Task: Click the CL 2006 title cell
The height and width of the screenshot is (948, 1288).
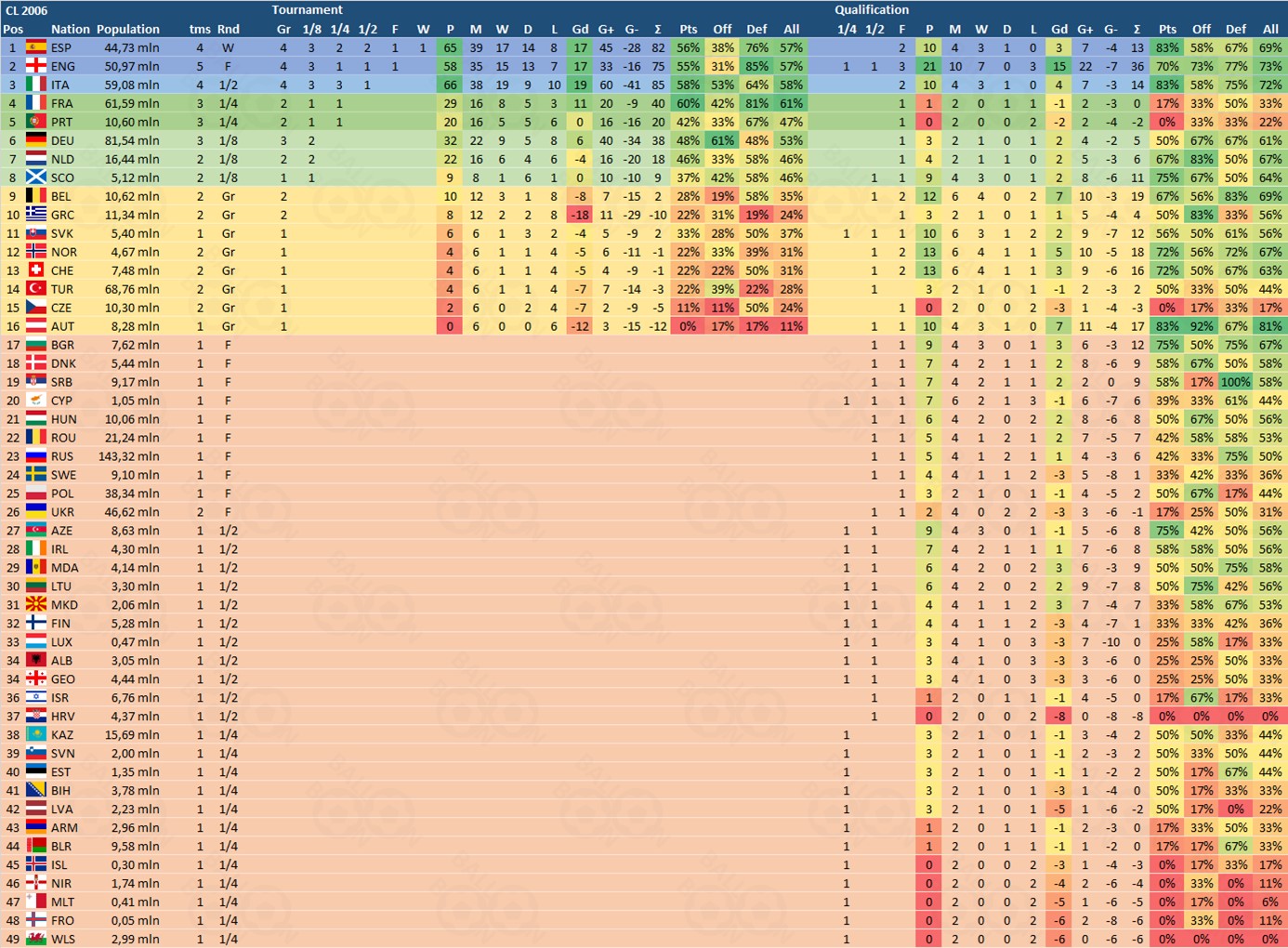Action: point(27,10)
